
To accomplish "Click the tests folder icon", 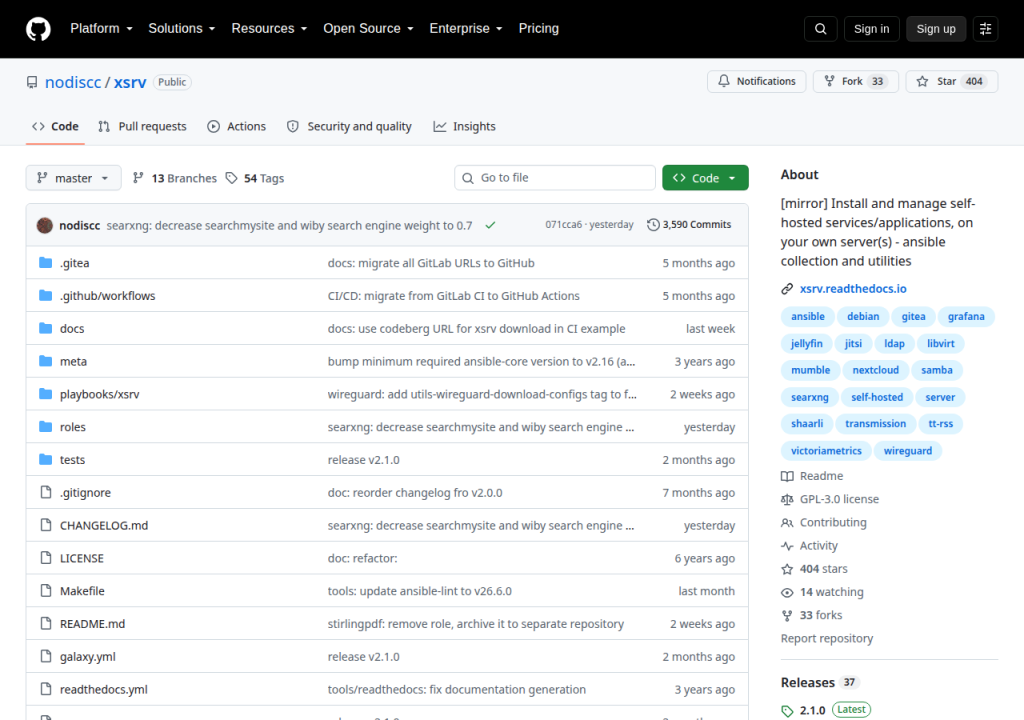I will 45,459.
